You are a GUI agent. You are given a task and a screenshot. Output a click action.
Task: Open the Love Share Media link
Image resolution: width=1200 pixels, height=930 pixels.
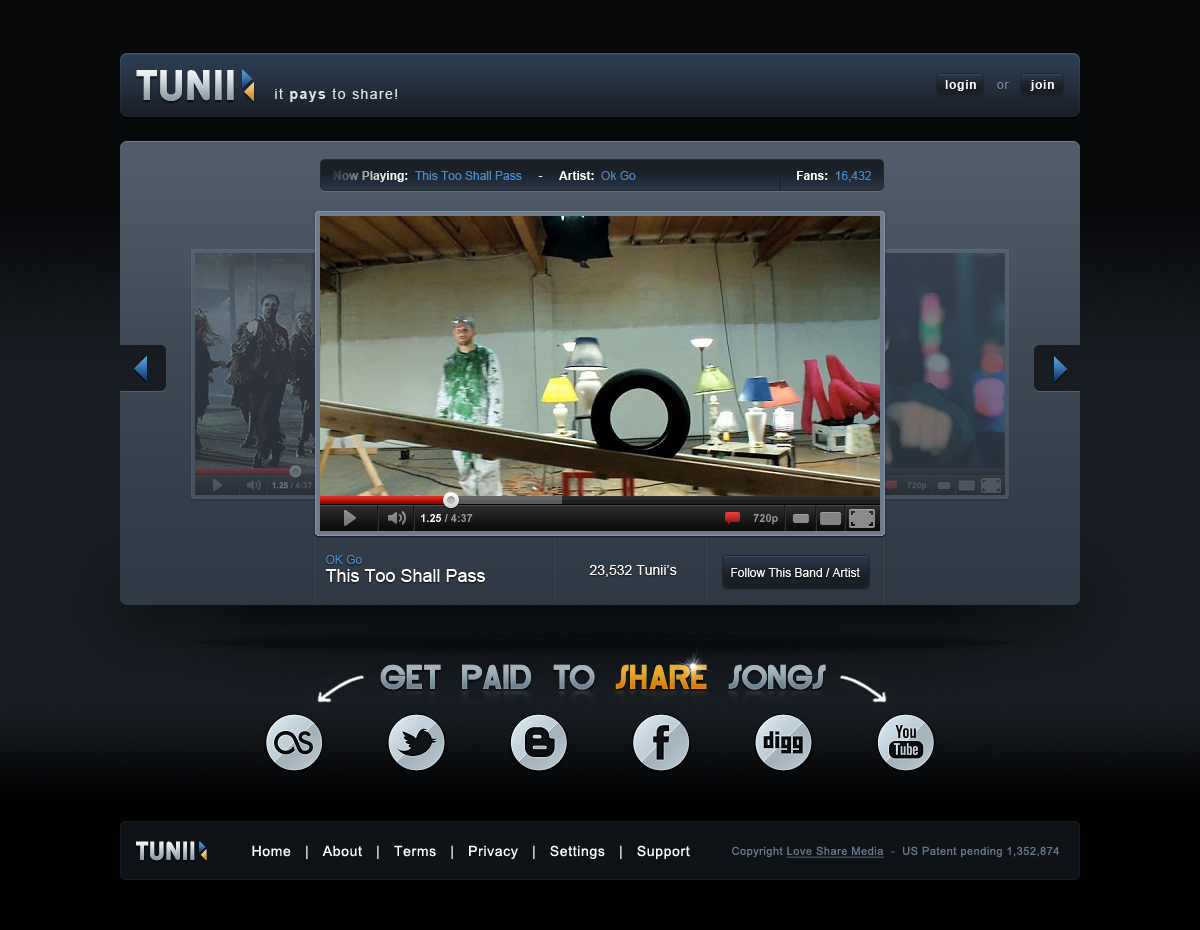835,852
